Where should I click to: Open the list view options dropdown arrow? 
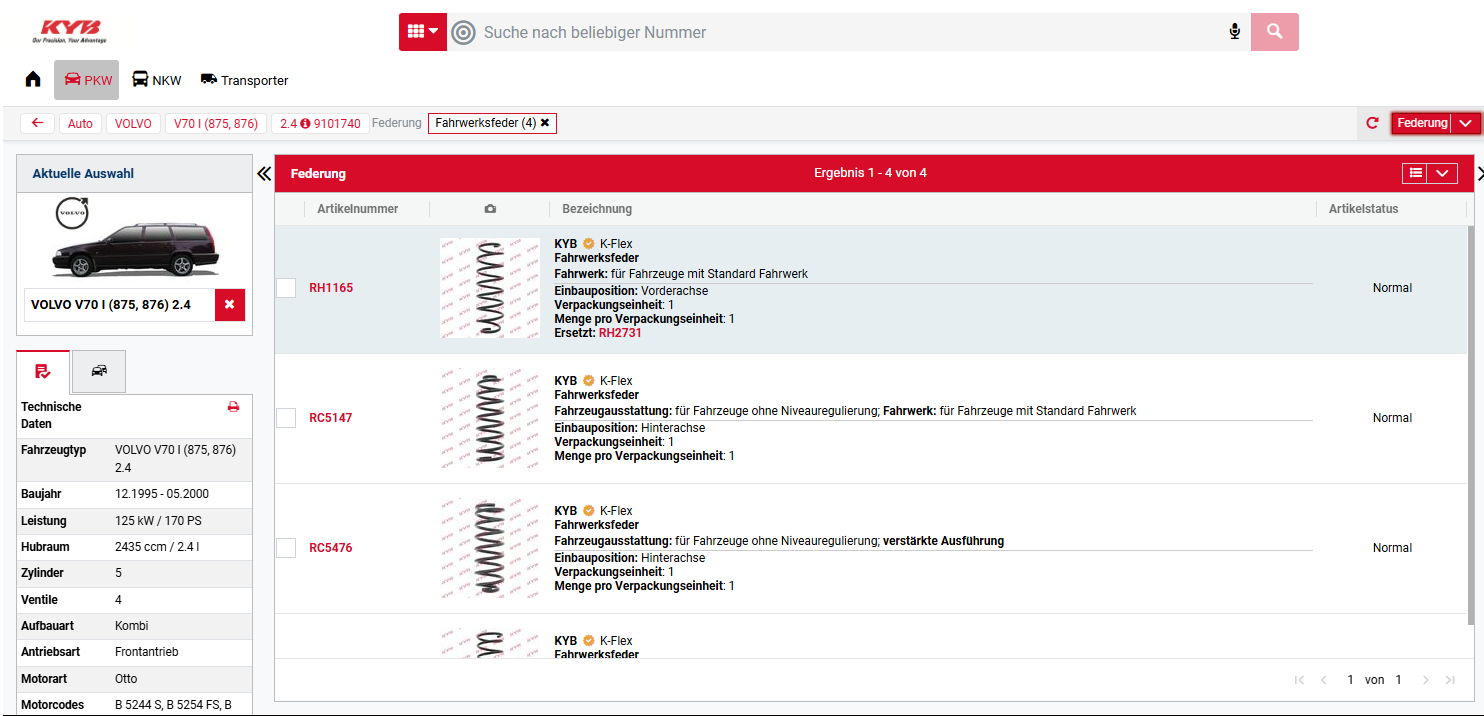pos(1442,173)
